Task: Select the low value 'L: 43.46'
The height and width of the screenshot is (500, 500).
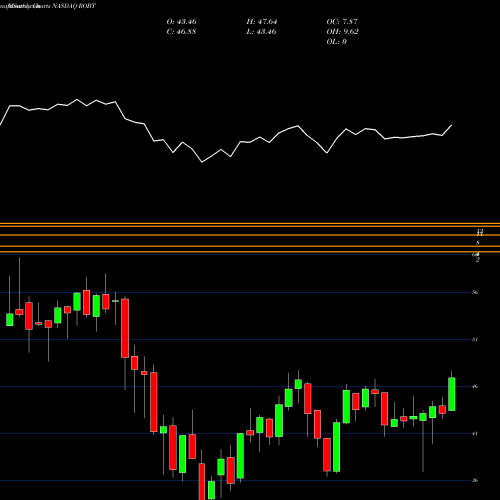Action: click(x=261, y=32)
